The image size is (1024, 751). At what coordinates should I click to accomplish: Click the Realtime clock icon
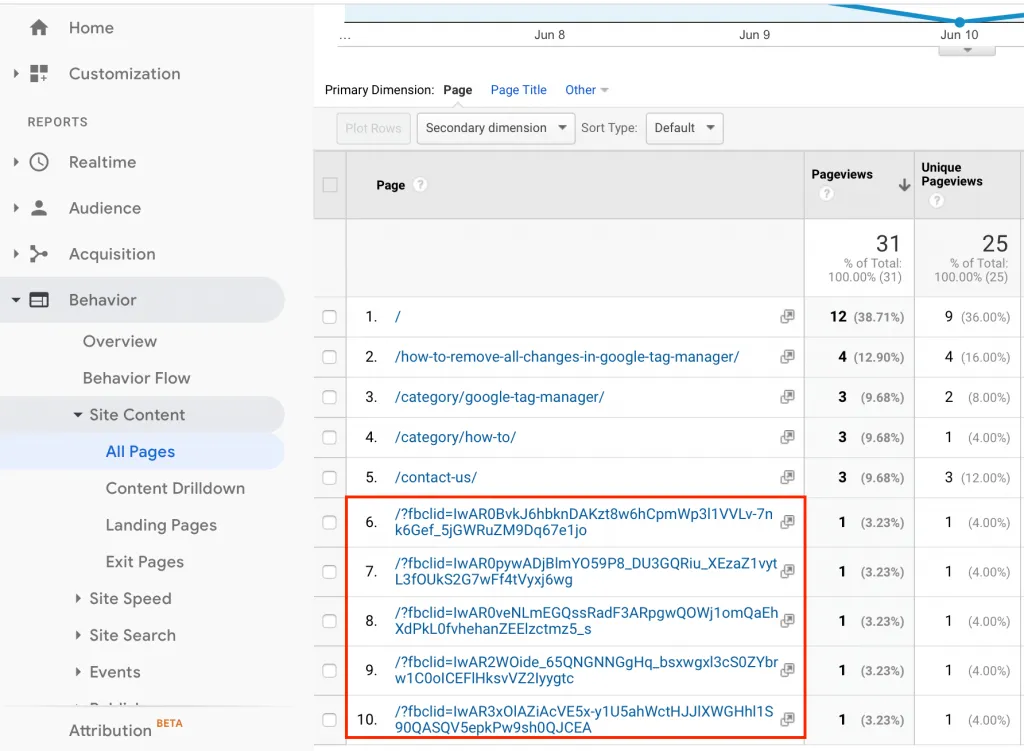(x=39, y=162)
